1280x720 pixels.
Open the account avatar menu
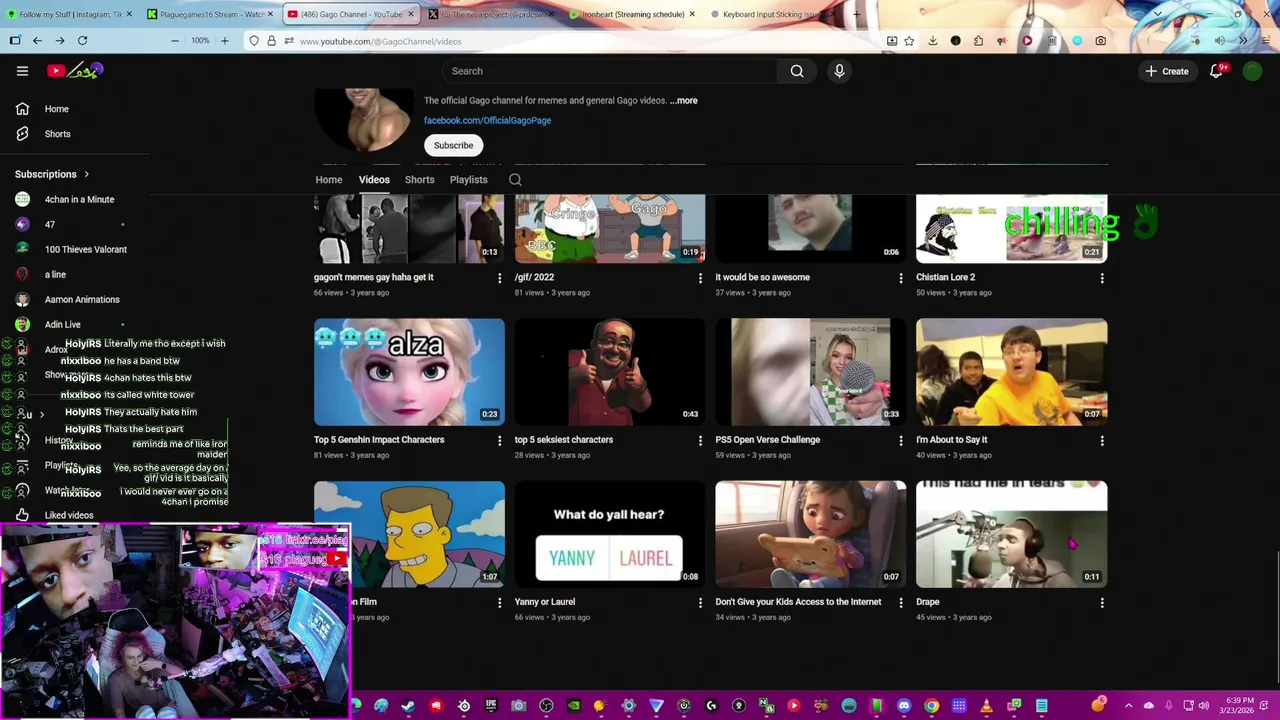pyautogui.click(x=1252, y=71)
